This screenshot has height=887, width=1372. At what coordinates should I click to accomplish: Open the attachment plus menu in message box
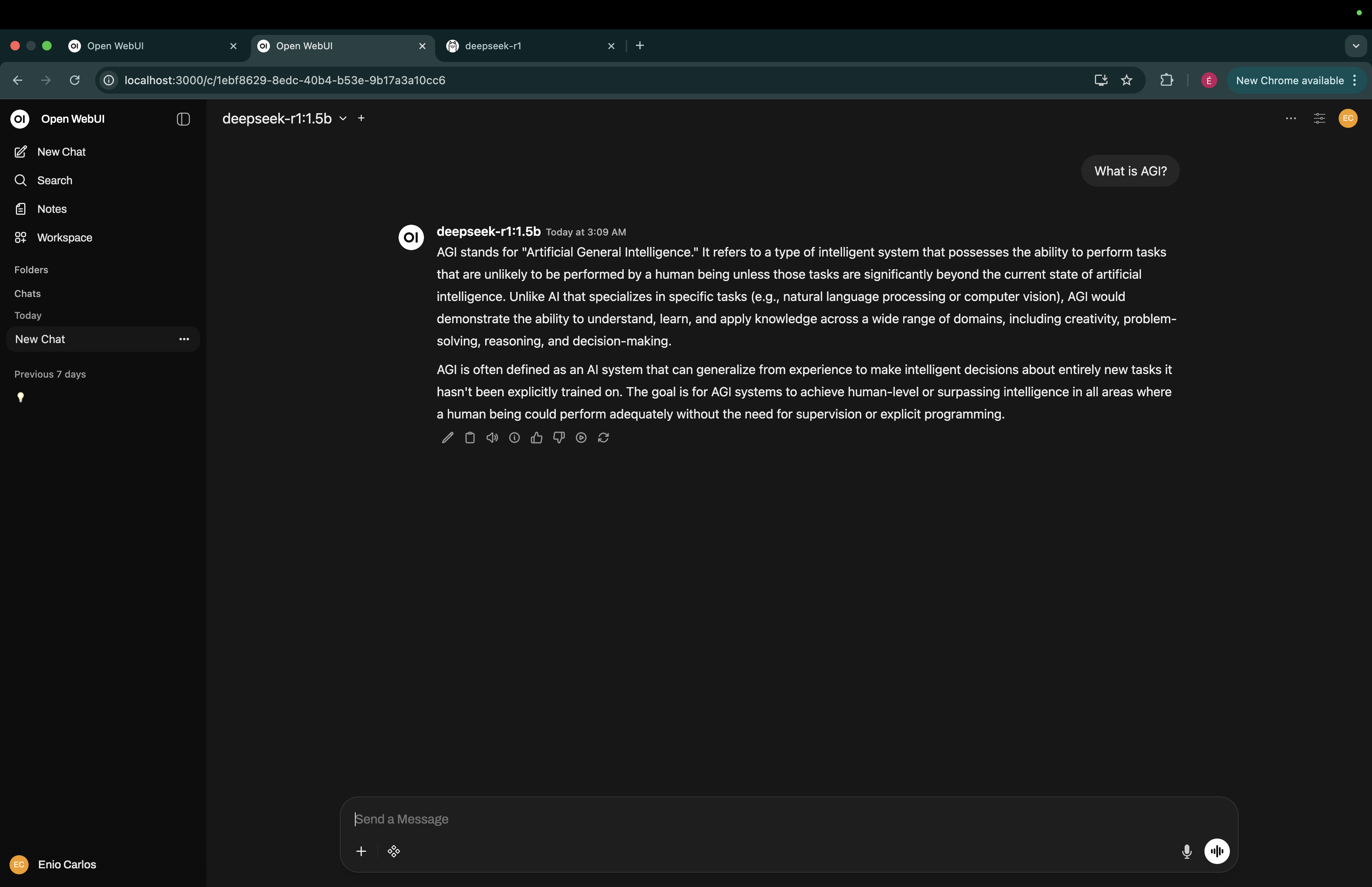pos(361,851)
